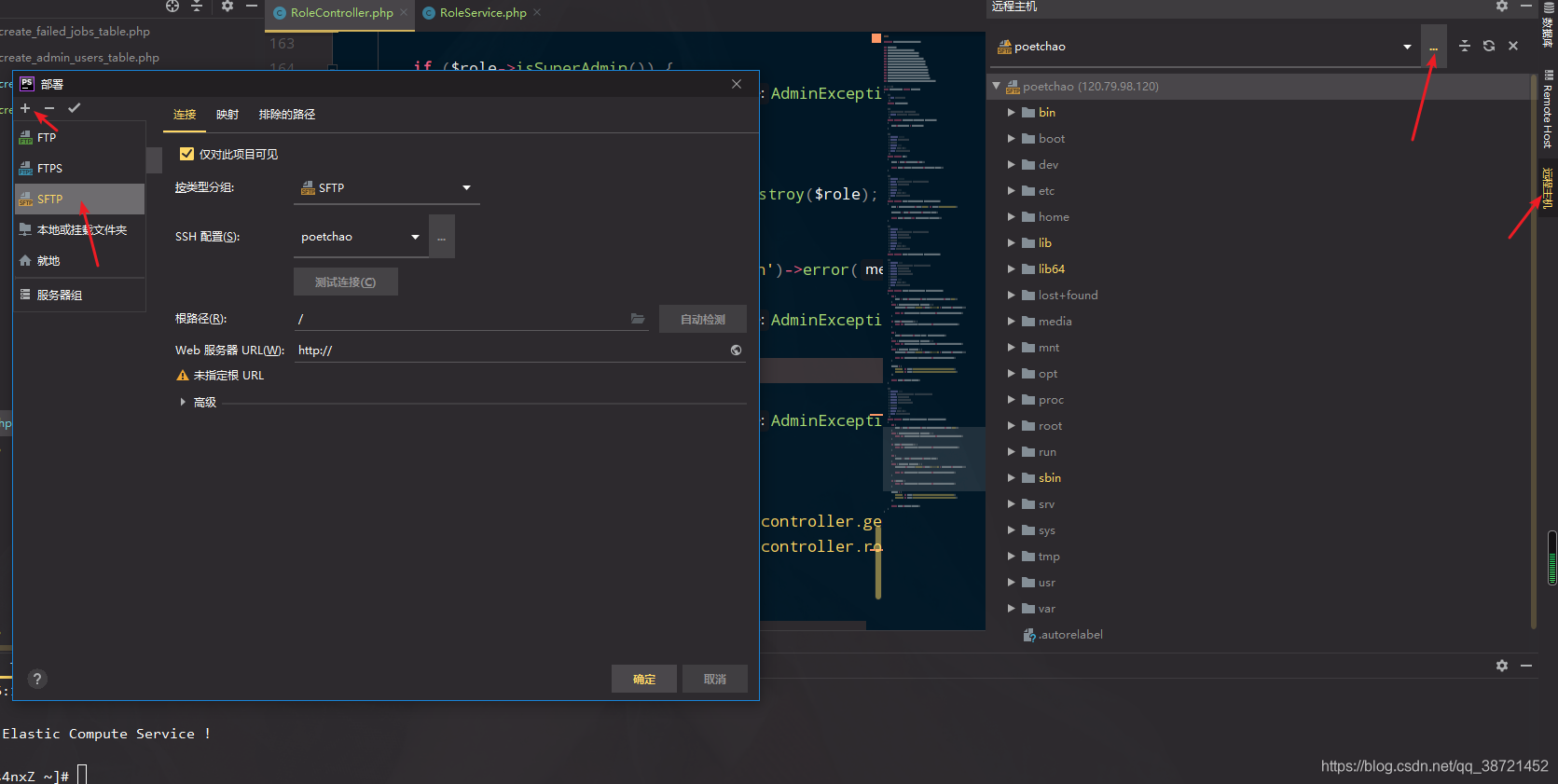Open terminal panel gear settings
Screen dimensions: 1558x784
1502,666
